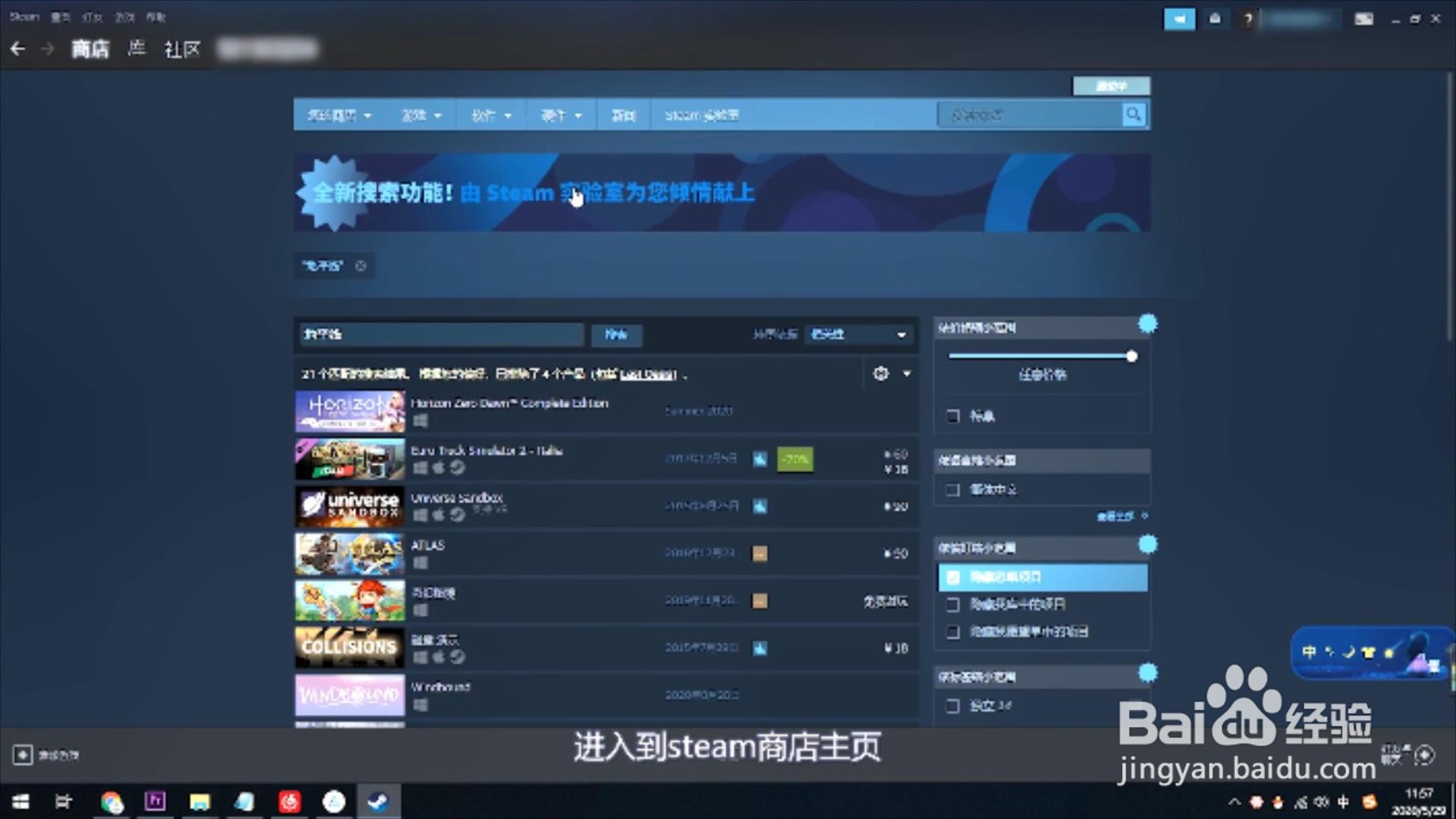
Task: Open Google Chrome from the taskbar
Action: point(111,802)
